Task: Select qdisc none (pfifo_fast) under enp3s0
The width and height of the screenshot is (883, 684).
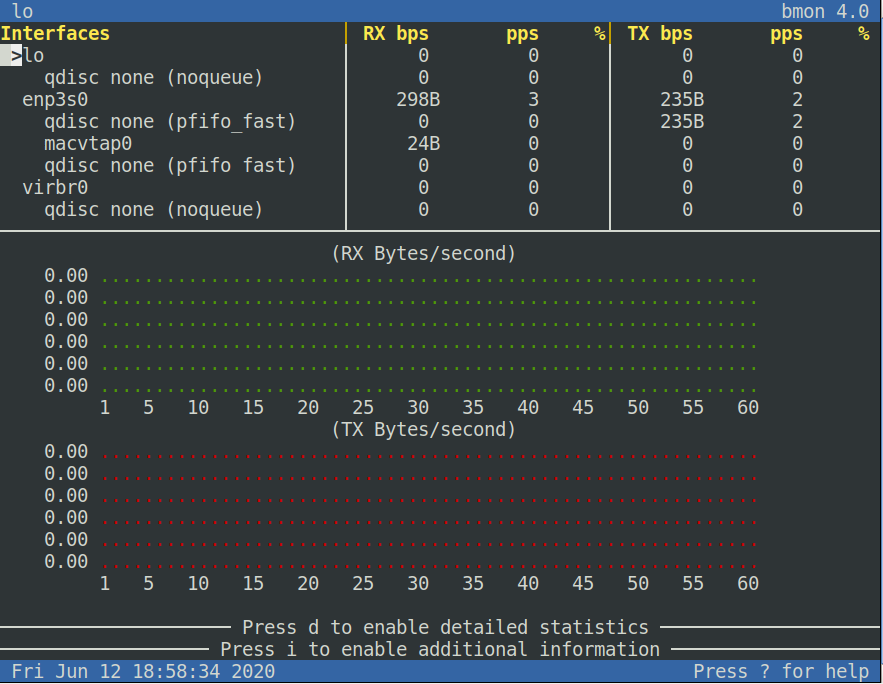Action: point(170,122)
